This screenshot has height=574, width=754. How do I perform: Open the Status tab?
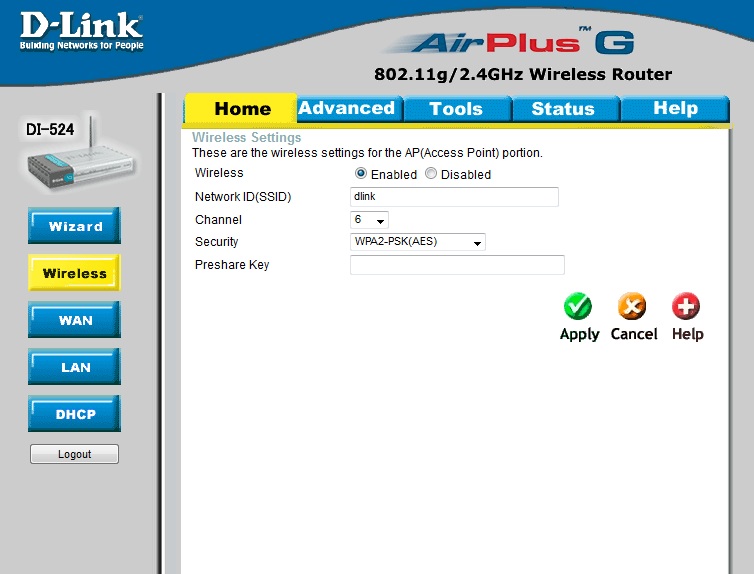566,109
